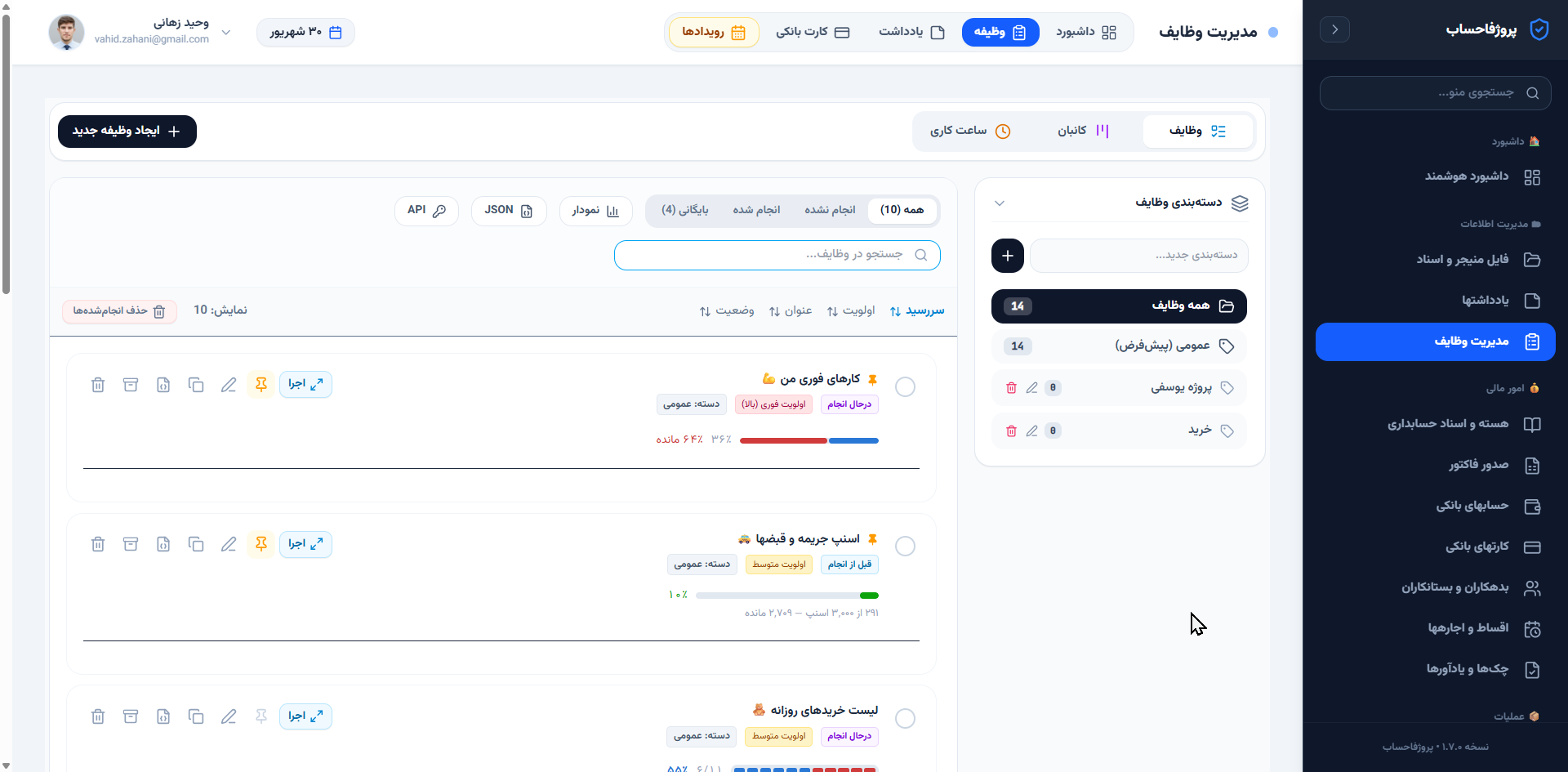Edit the پروژه یوسفی category name
The image size is (1568, 772).
click(1032, 388)
